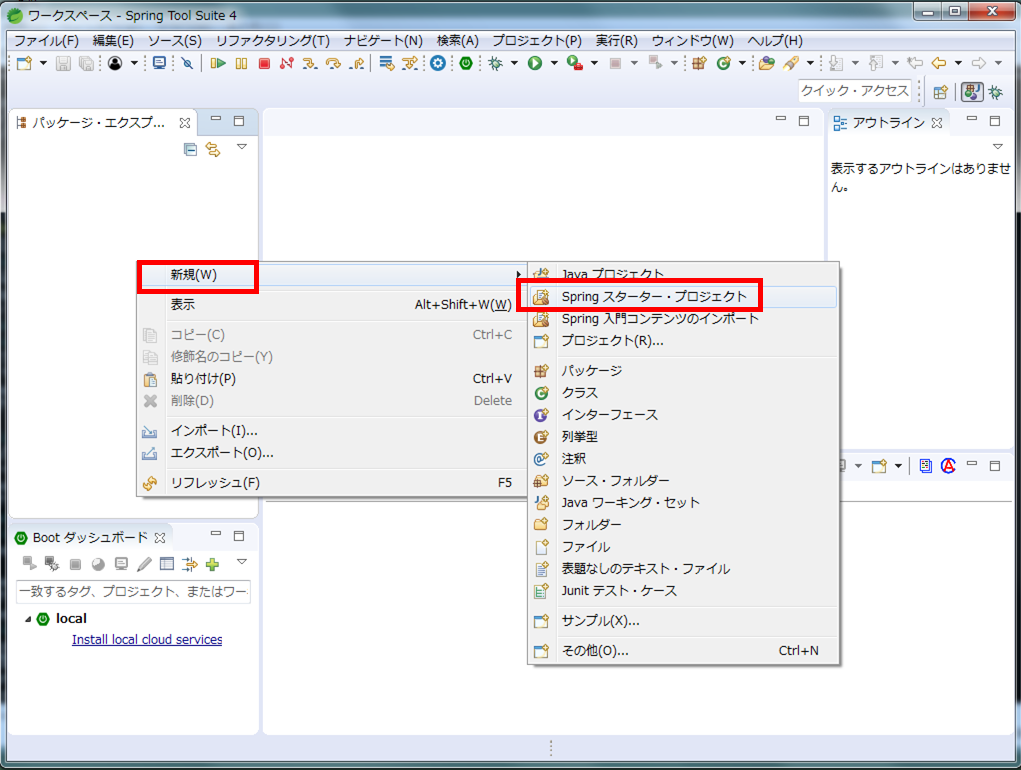1021x770 pixels.
Task: Toggle the Java perspective button at top right
Action: [971, 91]
